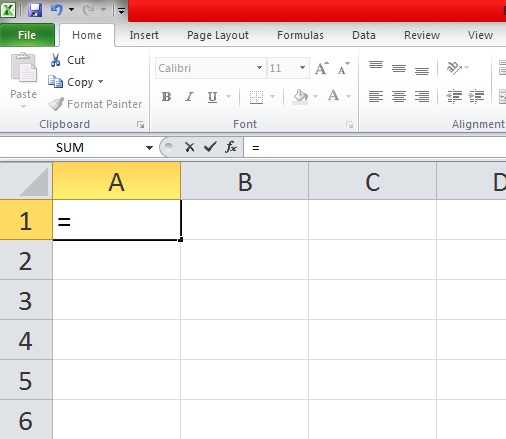Expand underline style dropdown arrow

point(228,97)
